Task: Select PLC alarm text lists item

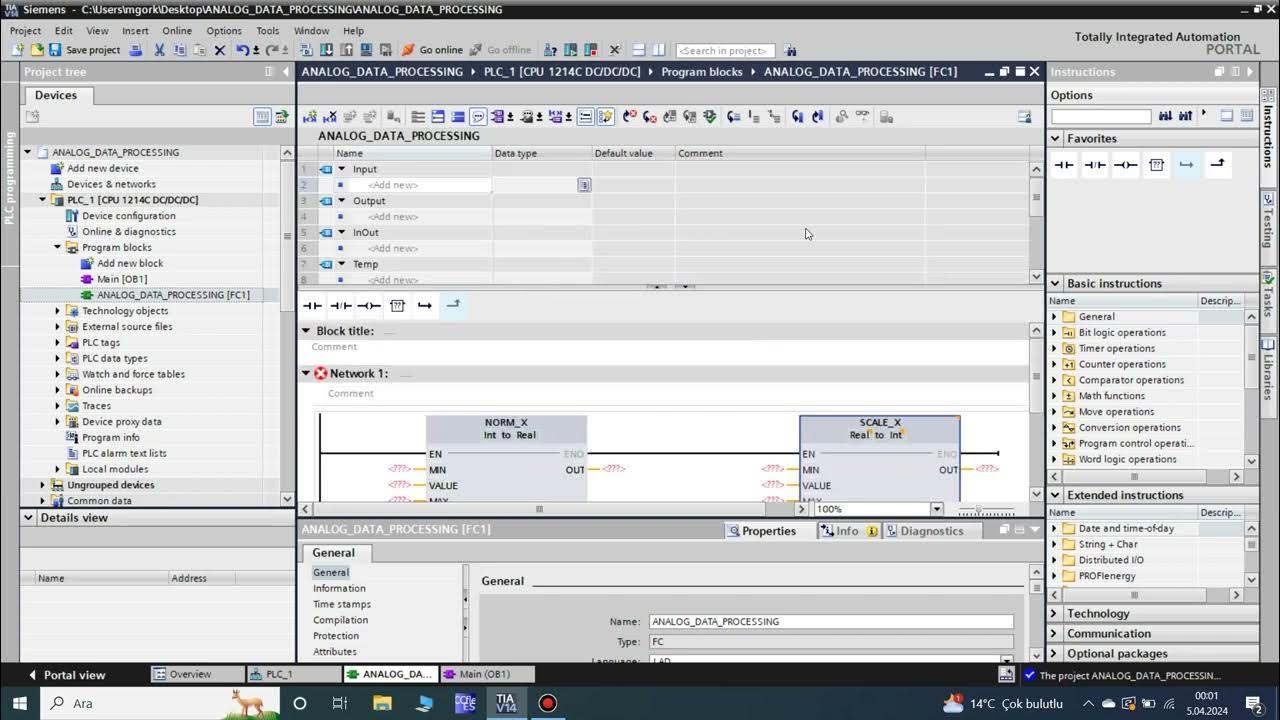Action: click(x=124, y=453)
